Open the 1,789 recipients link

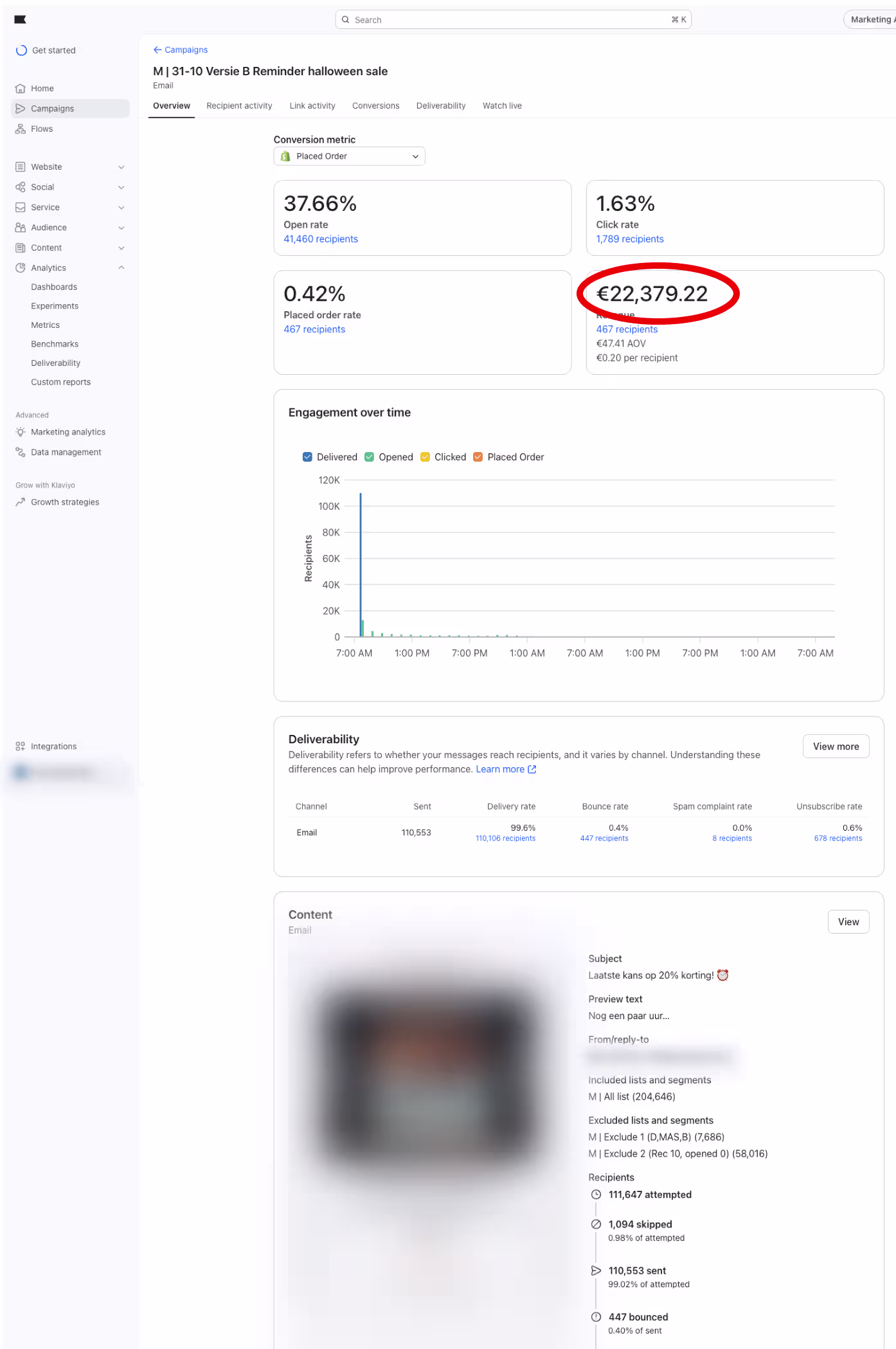pyautogui.click(x=630, y=239)
